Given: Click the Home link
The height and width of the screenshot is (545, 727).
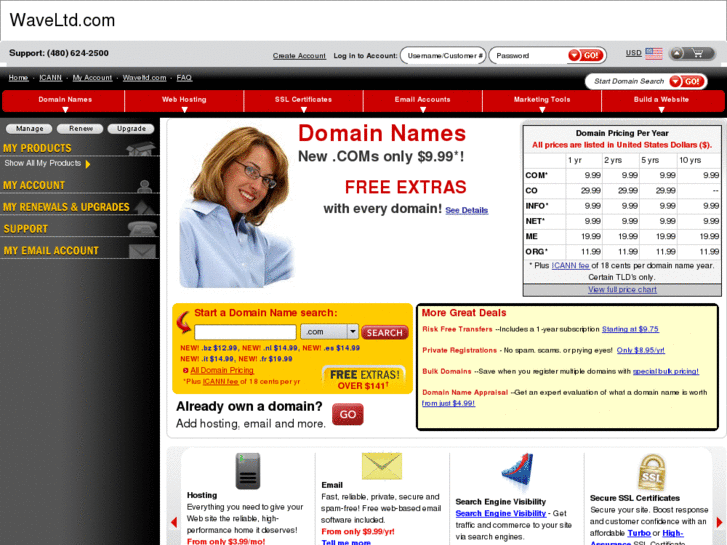Looking at the screenshot, I should [x=19, y=78].
